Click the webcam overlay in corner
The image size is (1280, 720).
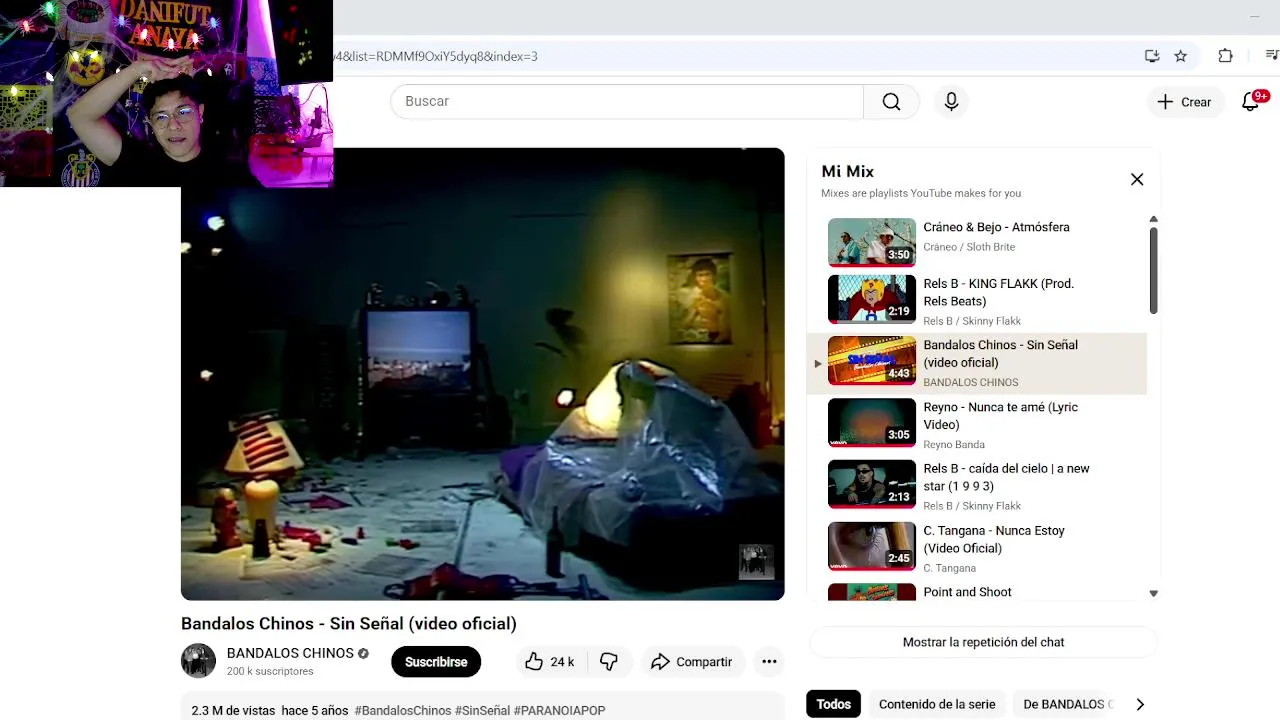166,93
